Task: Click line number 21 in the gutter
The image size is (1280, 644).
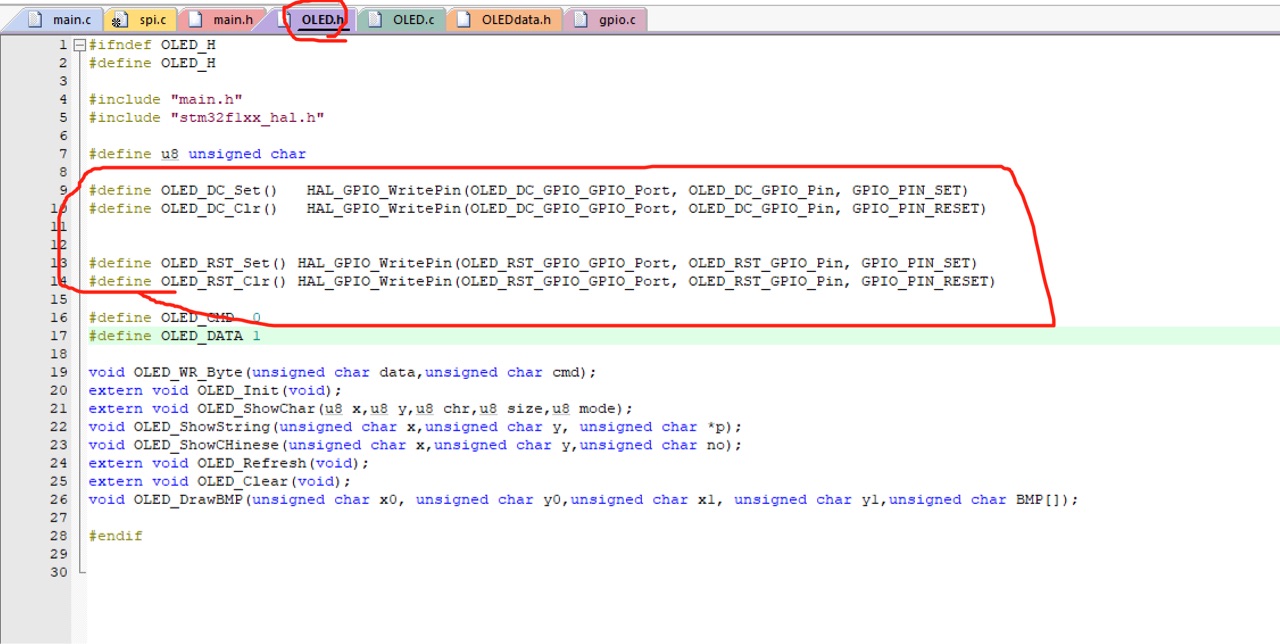Action: tap(59, 408)
